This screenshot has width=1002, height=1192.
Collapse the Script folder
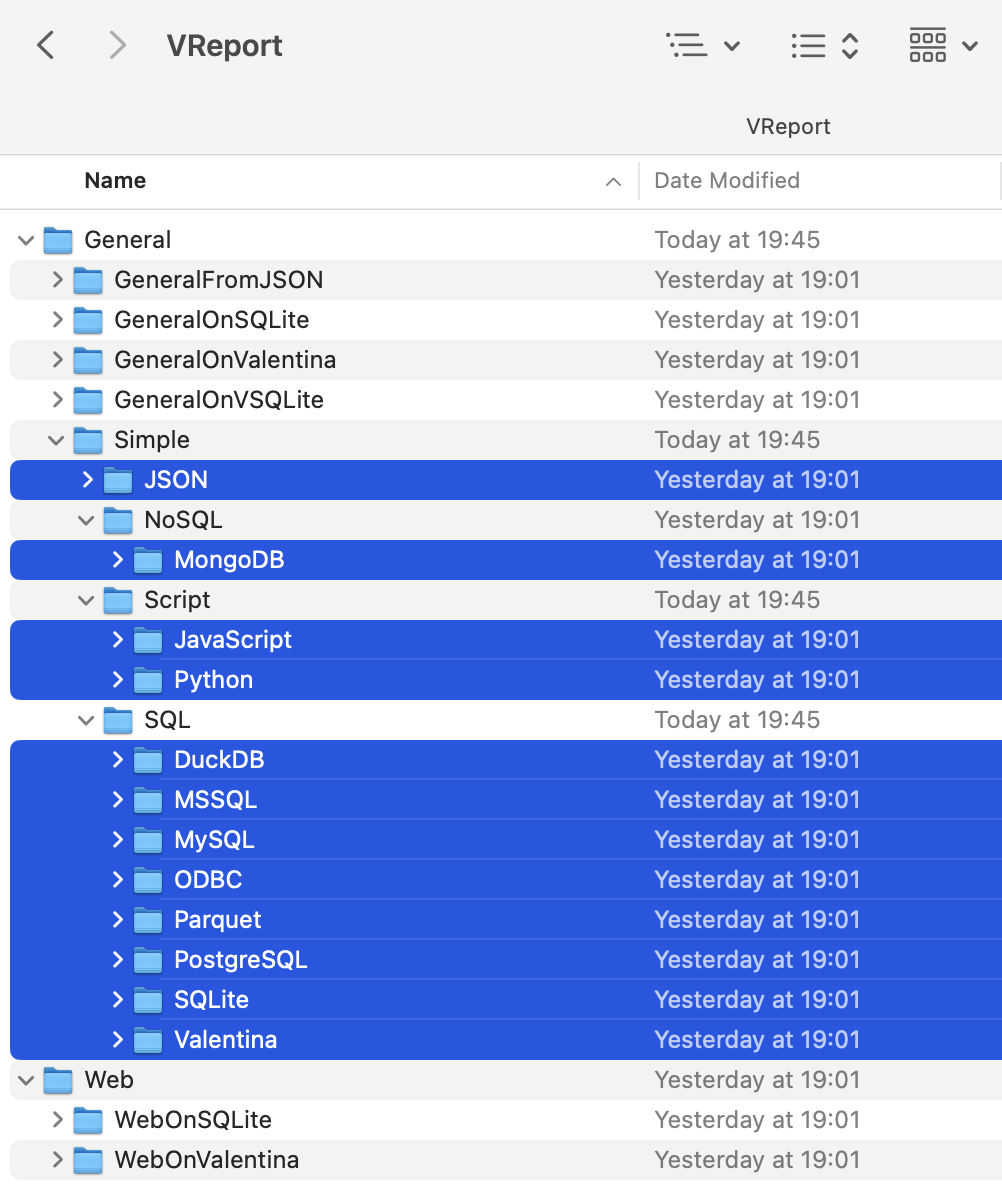click(86, 601)
